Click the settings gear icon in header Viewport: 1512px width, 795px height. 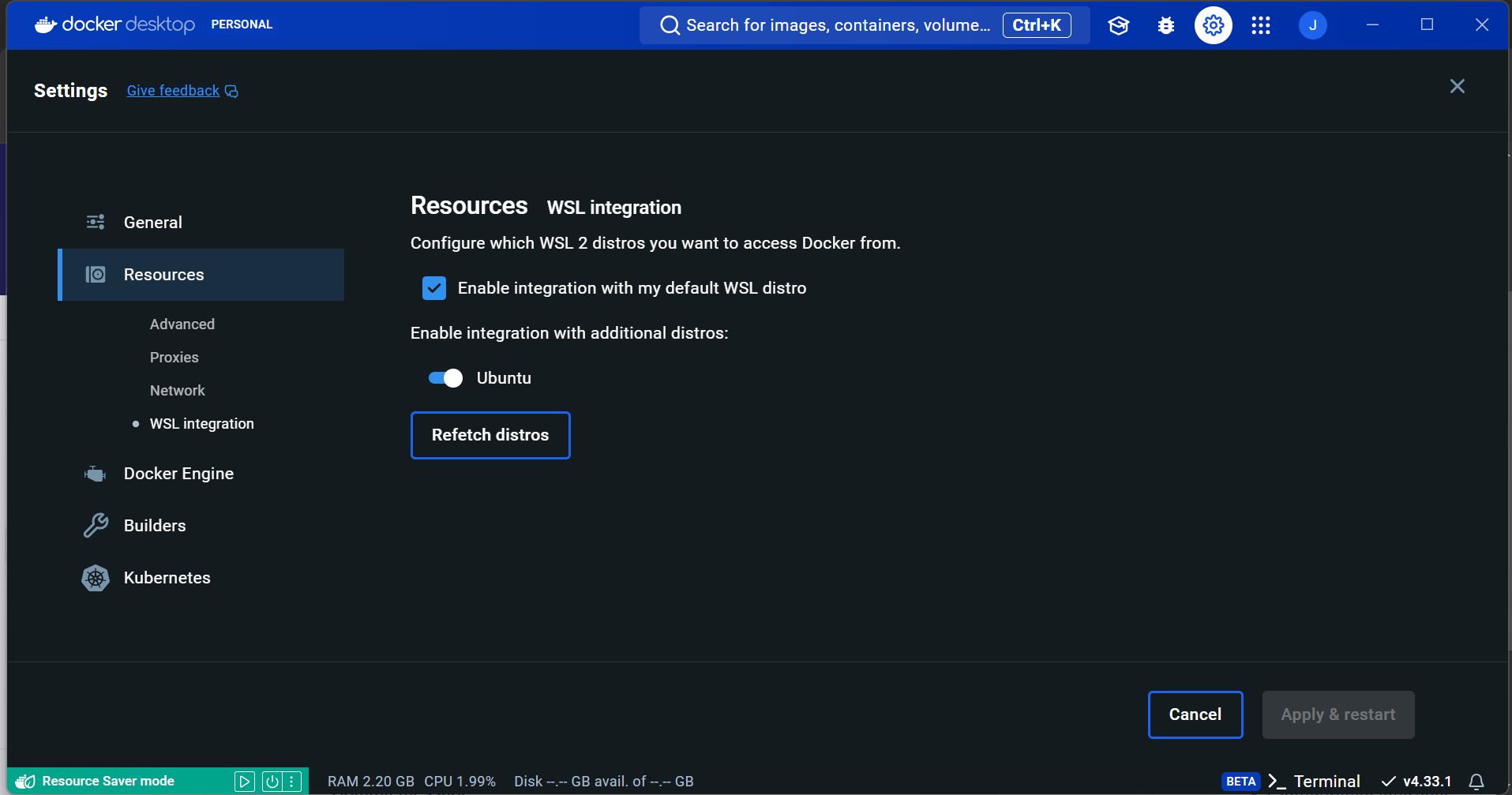(1214, 25)
